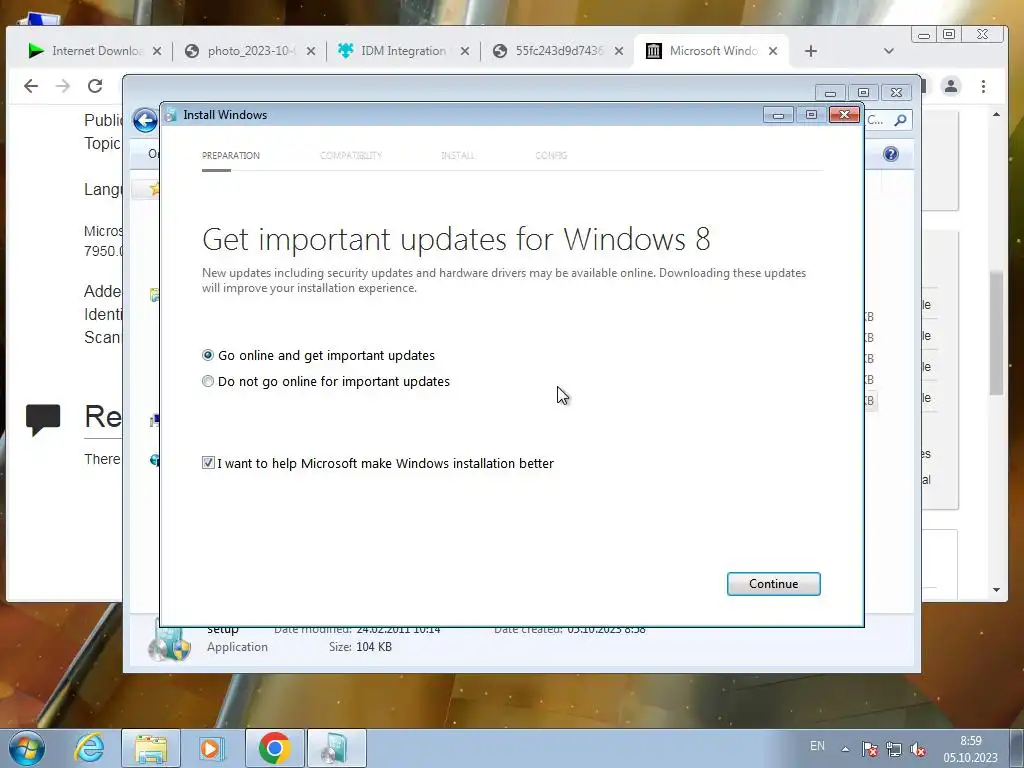
Task: Click the Continue button
Action: [x=773, y=584]
